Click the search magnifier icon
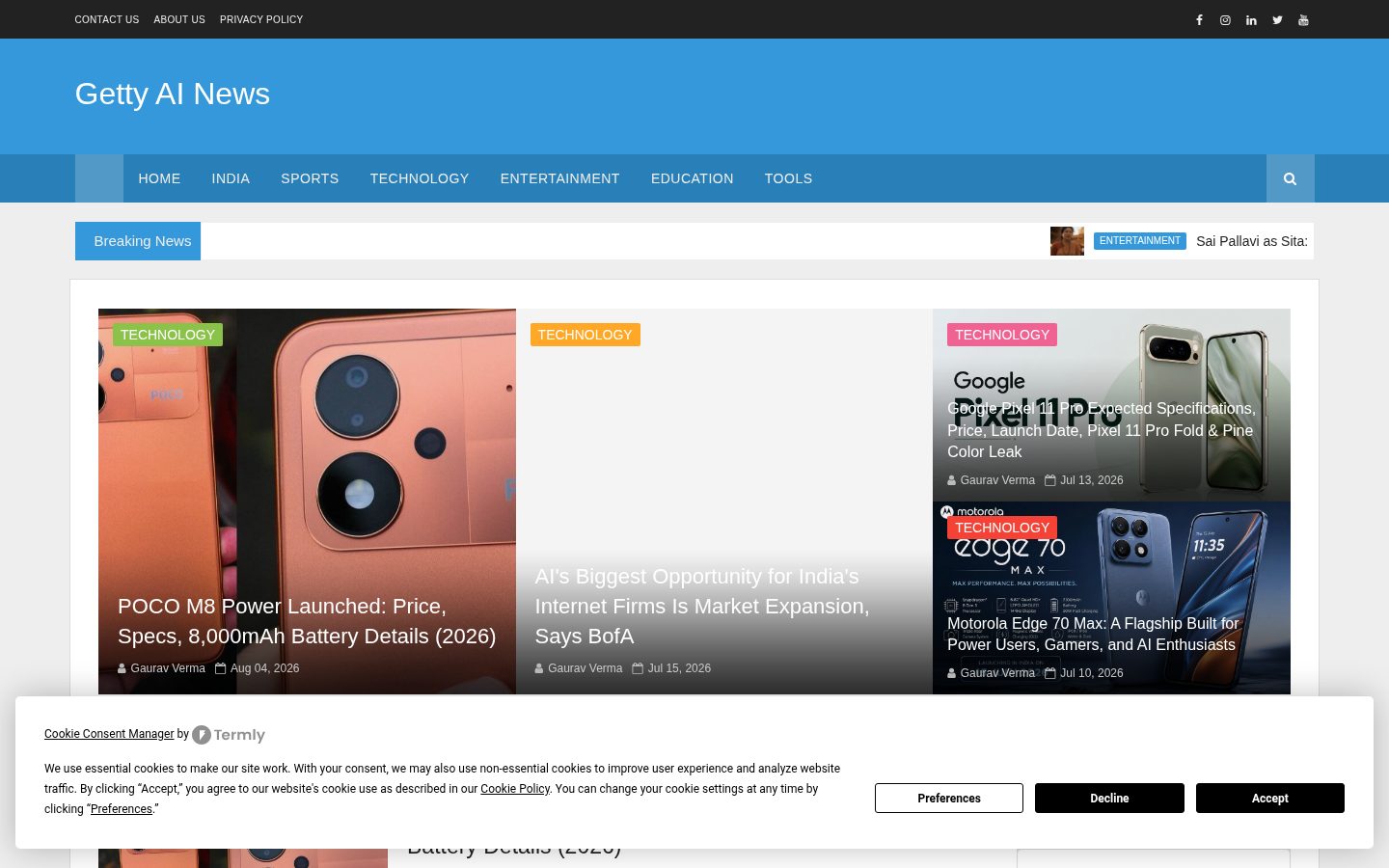 pos(1290,178)
